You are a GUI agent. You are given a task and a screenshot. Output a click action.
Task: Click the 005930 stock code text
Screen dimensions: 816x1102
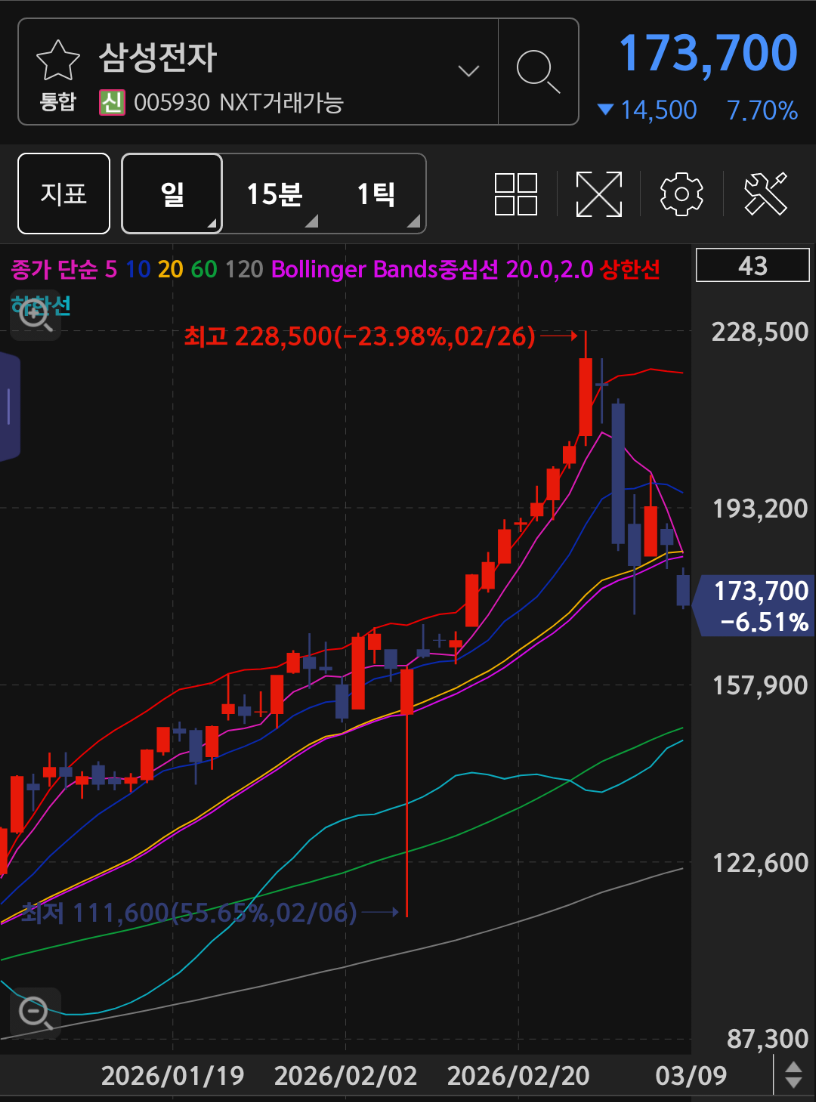tap(172, 103)
